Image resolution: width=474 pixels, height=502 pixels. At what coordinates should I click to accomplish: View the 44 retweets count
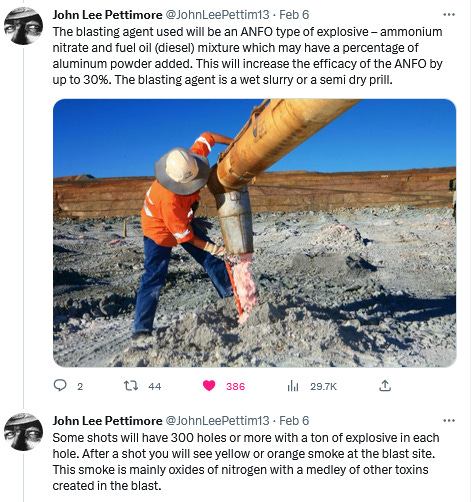tap(155, 387)
